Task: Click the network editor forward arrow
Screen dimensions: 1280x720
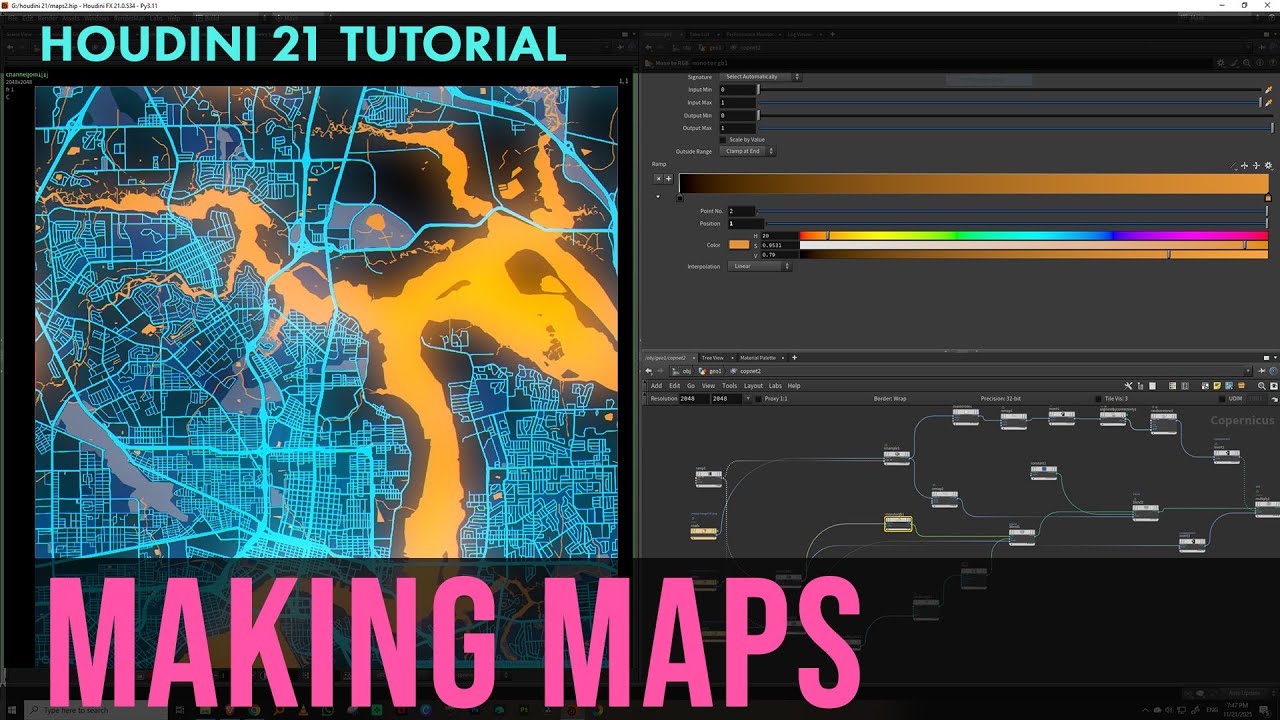Action: pos(660,371)
